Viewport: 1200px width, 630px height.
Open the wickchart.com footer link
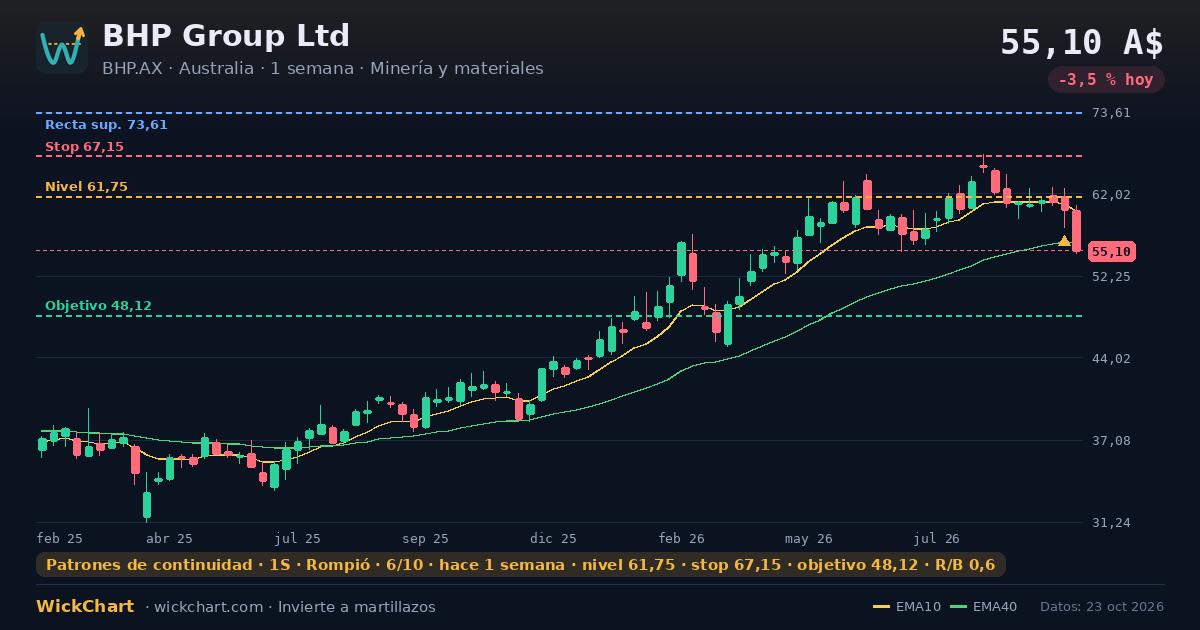pos(209,607)
